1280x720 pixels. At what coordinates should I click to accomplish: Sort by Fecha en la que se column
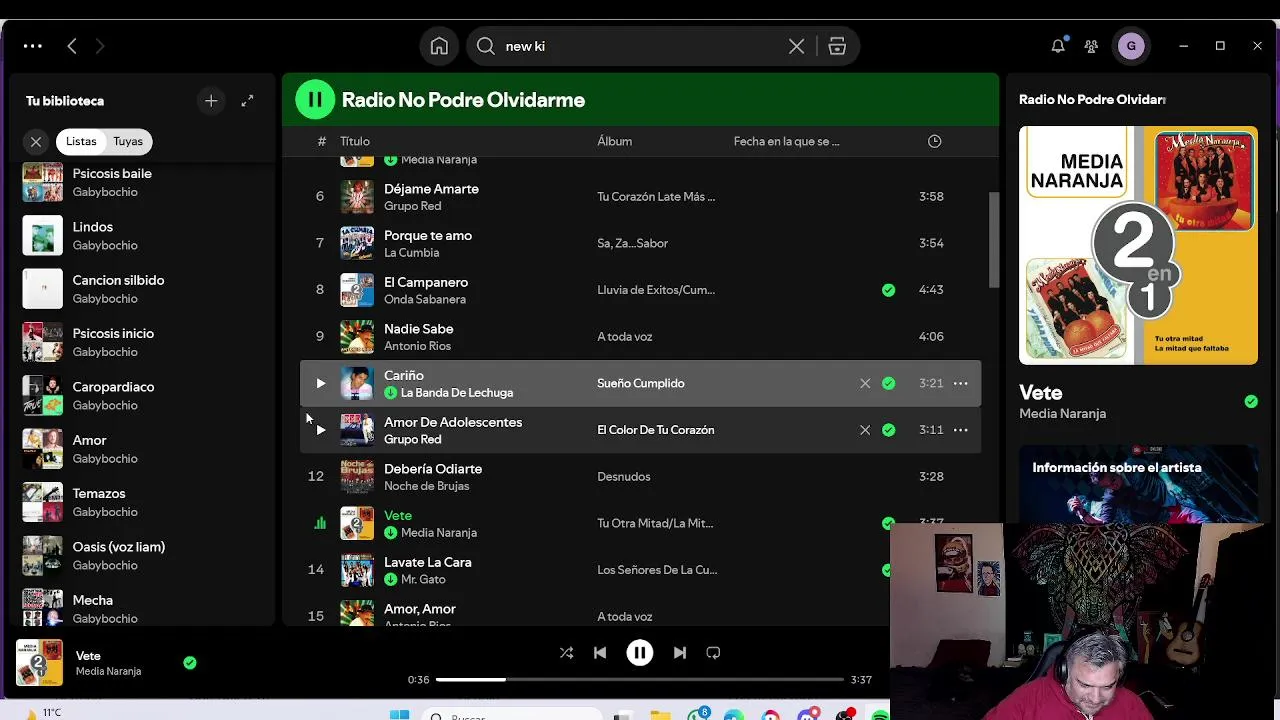786,141
